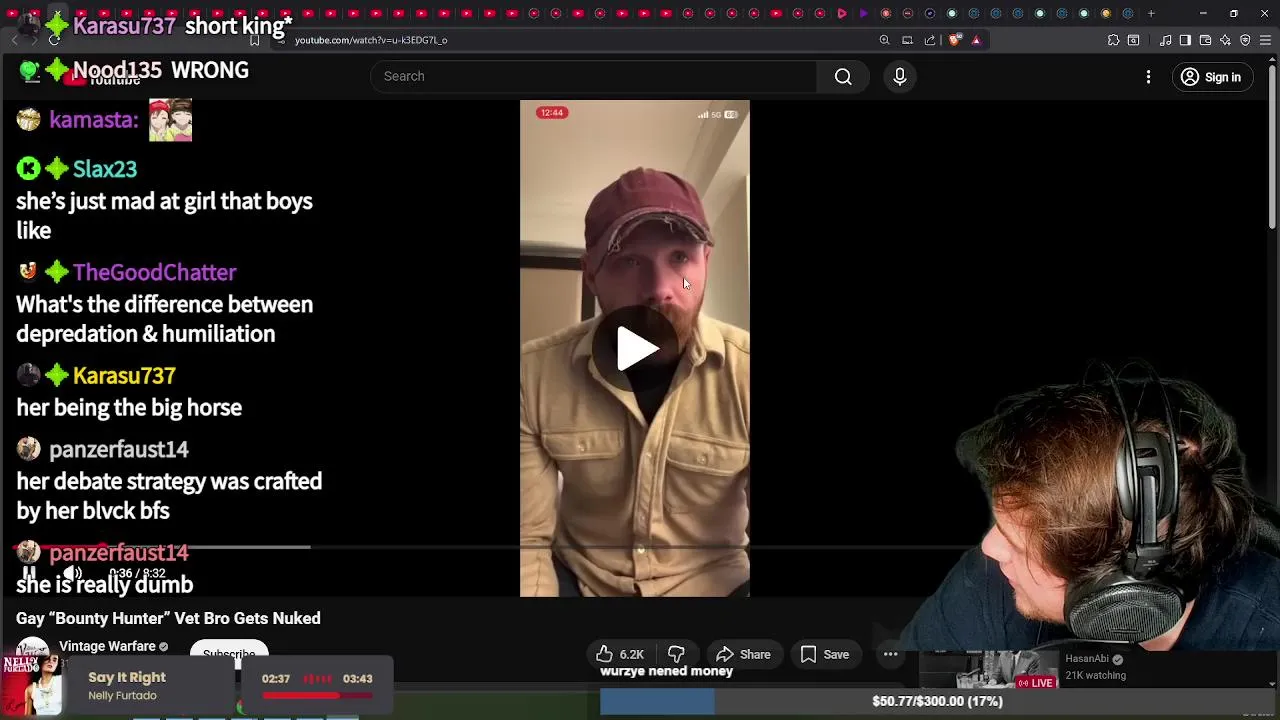The image size is (1280, 720).
Task: Open Brave Rewards triangle icon
Action: tap(976, 40)
